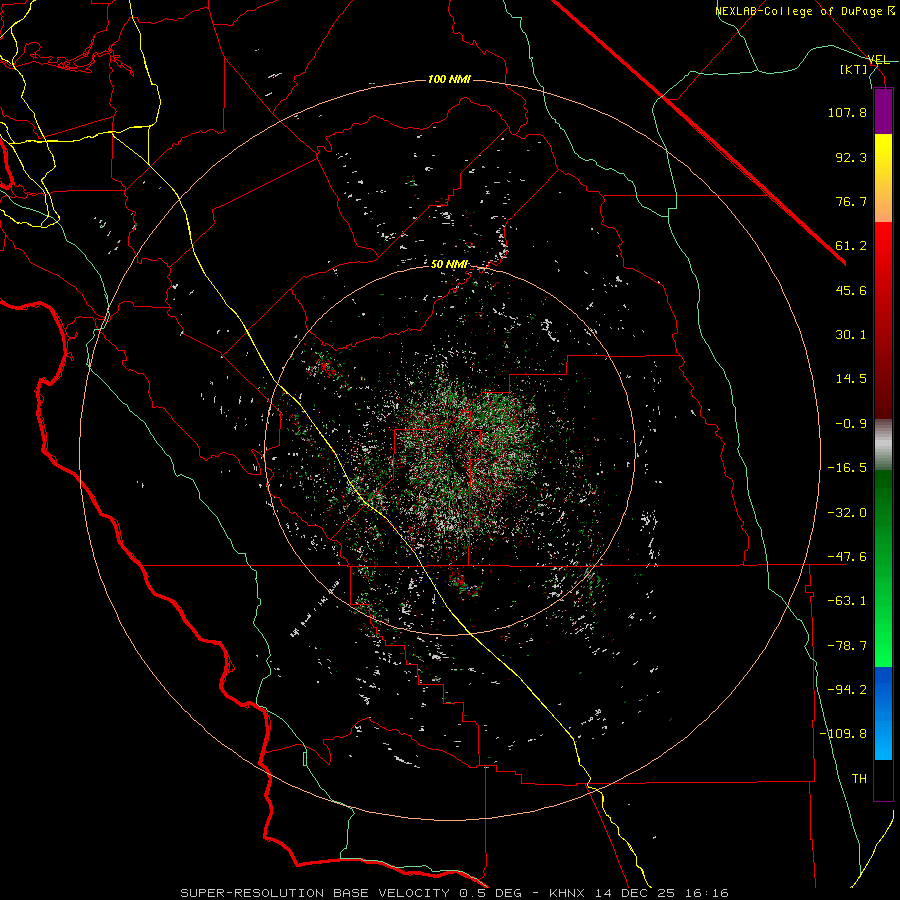Click the [KT] units label
The height and width of the screenshot is (900, 900).
click(x=854, y=69)
